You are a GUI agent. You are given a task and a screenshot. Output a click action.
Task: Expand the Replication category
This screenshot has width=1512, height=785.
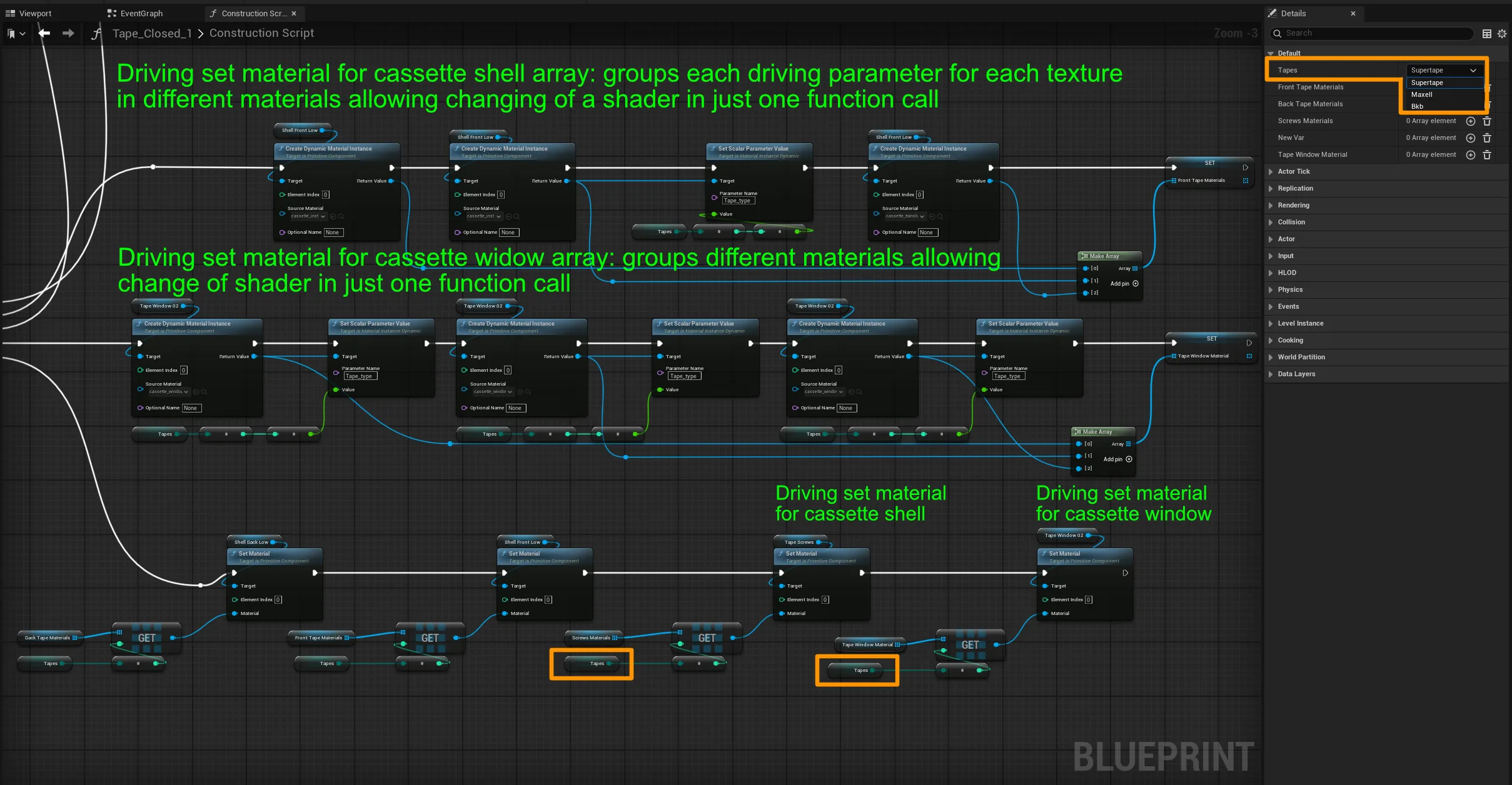tap(1271, 188)
